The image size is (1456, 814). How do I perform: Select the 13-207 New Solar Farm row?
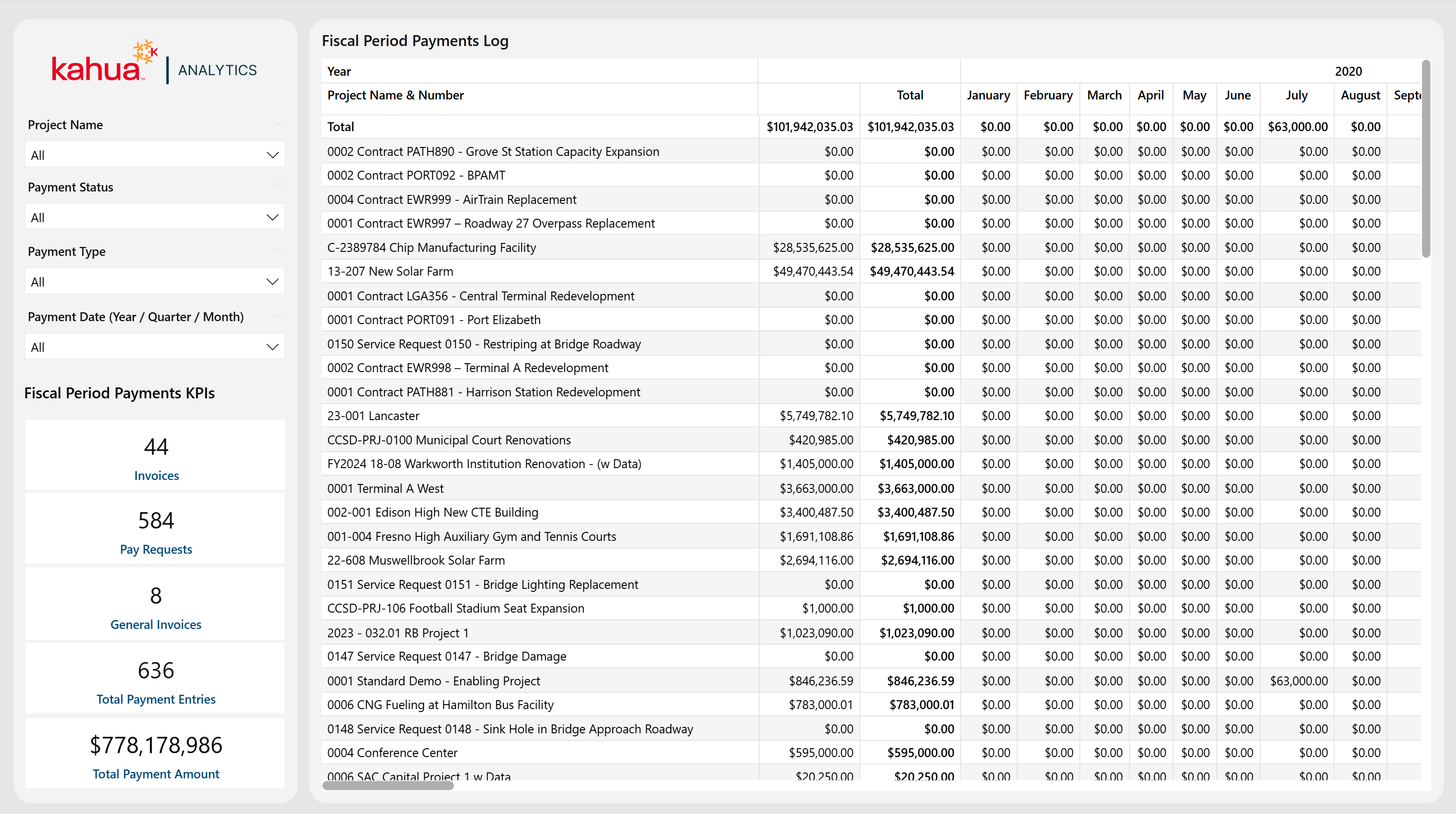(x=390, y=271)
